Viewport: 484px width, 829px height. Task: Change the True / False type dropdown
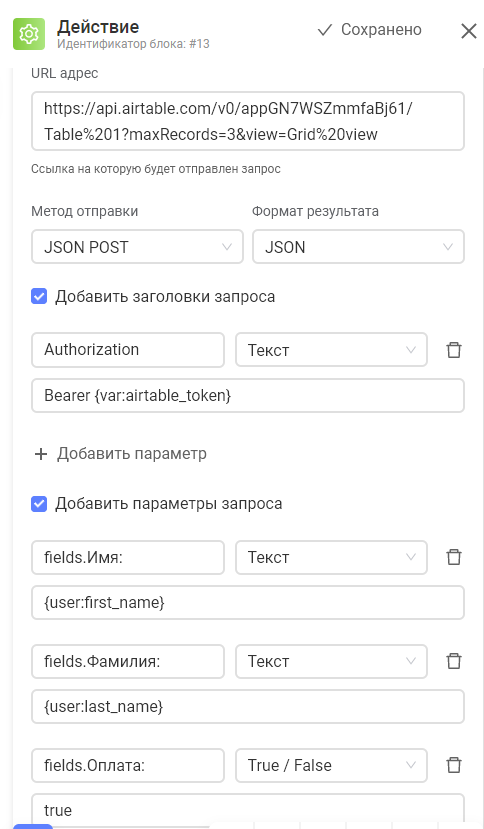click(331, 765)
